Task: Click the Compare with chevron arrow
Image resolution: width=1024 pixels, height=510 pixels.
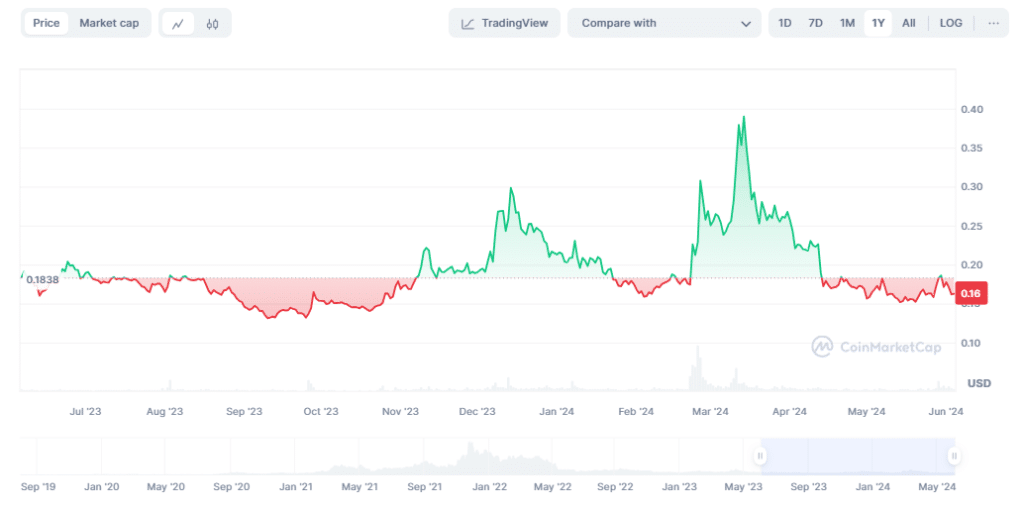Action: (x=746, y=23)
